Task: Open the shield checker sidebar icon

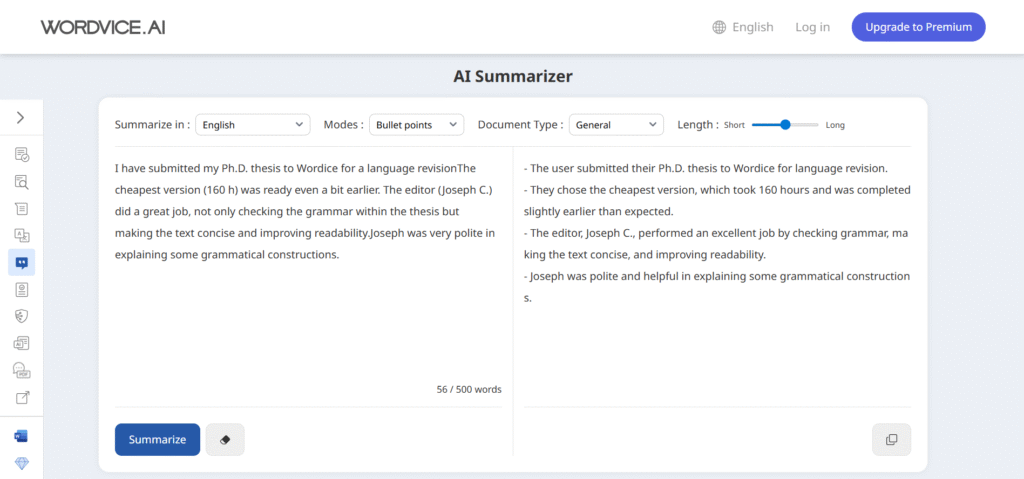Action: point(22,316)
